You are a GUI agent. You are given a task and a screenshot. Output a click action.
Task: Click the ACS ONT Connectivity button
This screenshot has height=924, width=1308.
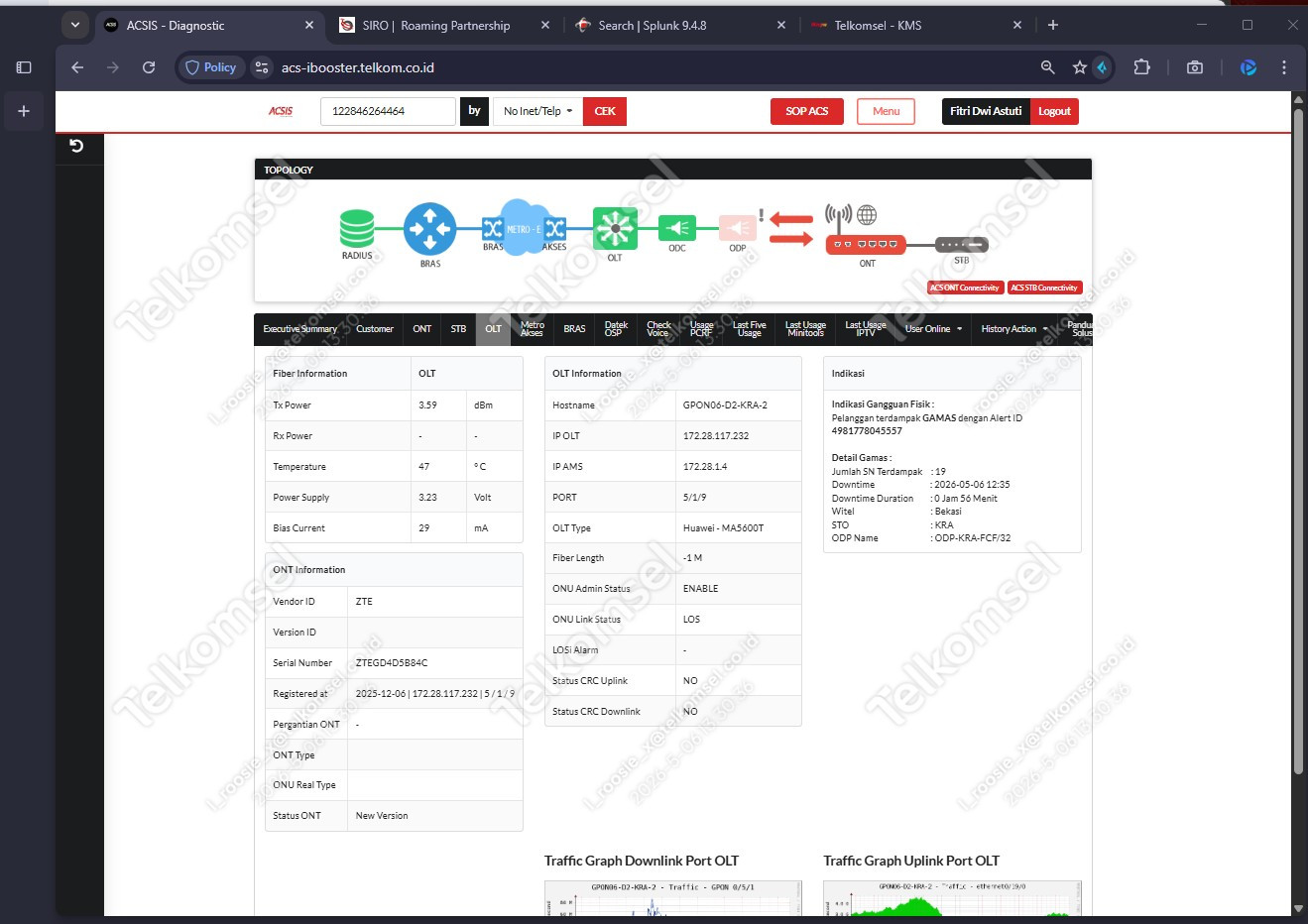965,288
